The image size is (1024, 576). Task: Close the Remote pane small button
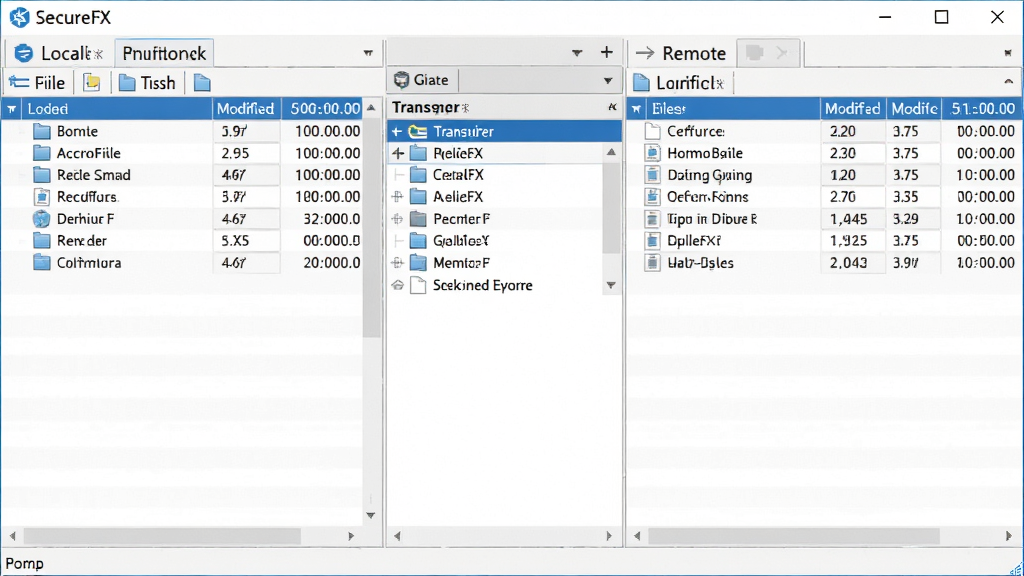point(1008,53)
